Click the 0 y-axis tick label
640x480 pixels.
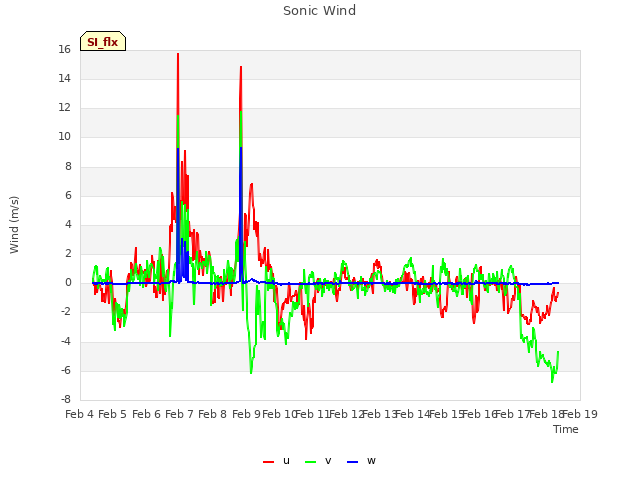68,282
